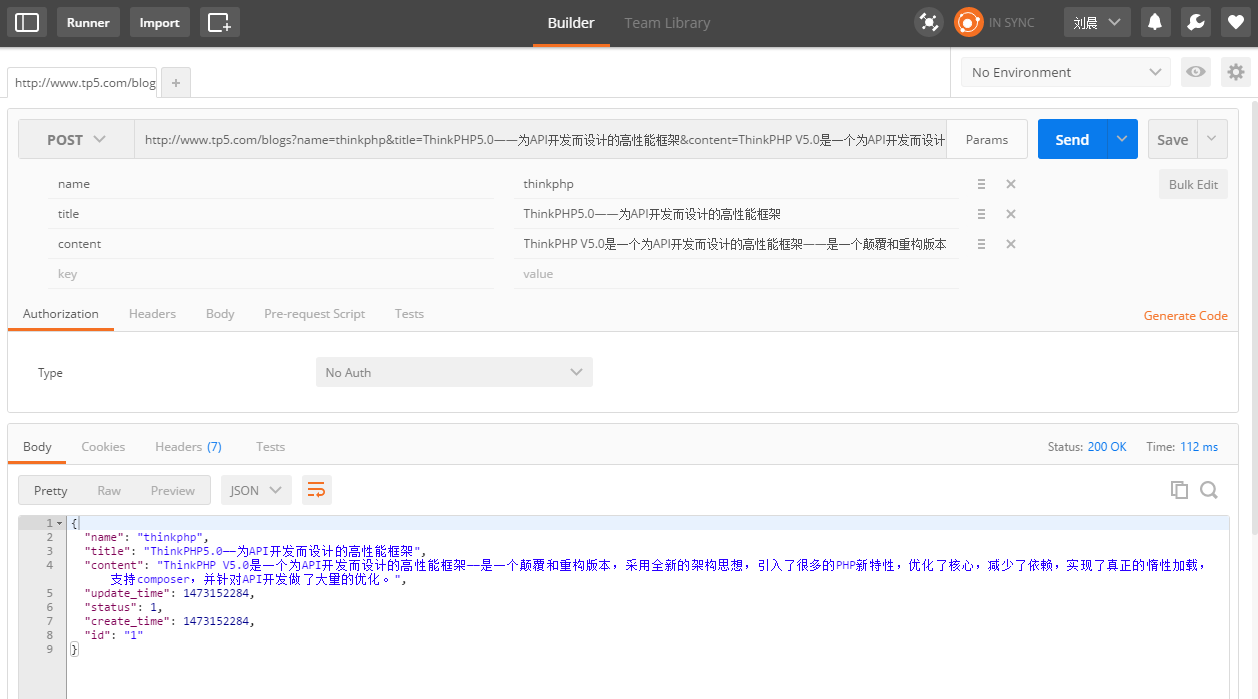1258x699 pixels.
Task: Select the Authorization tab
Action: (x=61, y=314)
